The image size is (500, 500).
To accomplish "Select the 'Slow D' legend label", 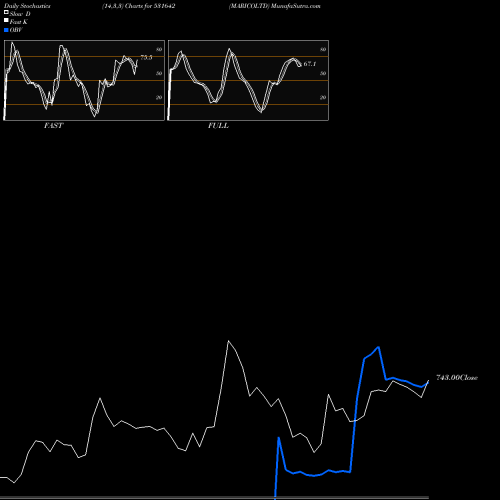I will click(20, 14).
